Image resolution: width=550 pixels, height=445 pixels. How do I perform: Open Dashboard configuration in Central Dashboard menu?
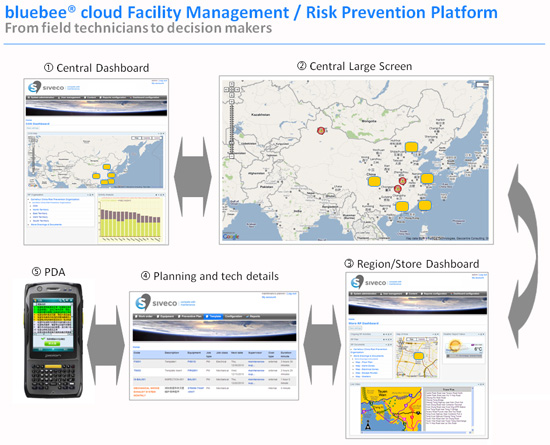[x=145, y=97]
